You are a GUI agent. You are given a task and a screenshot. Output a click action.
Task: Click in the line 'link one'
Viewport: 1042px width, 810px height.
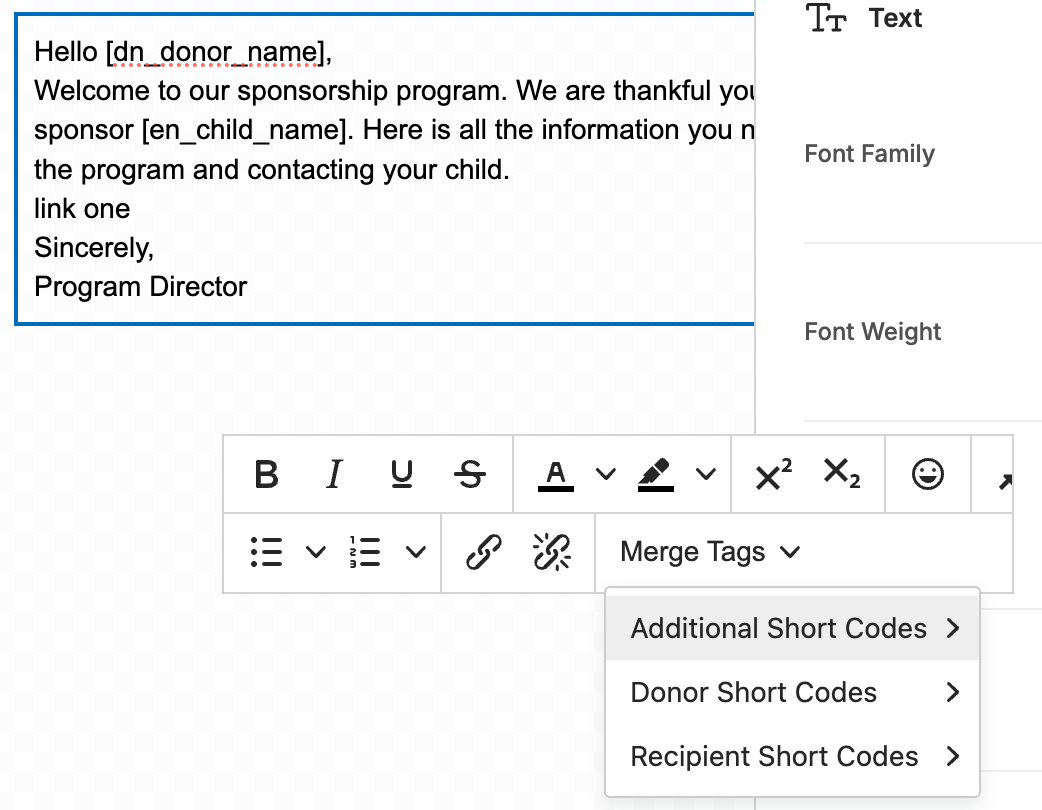(82, 209)
